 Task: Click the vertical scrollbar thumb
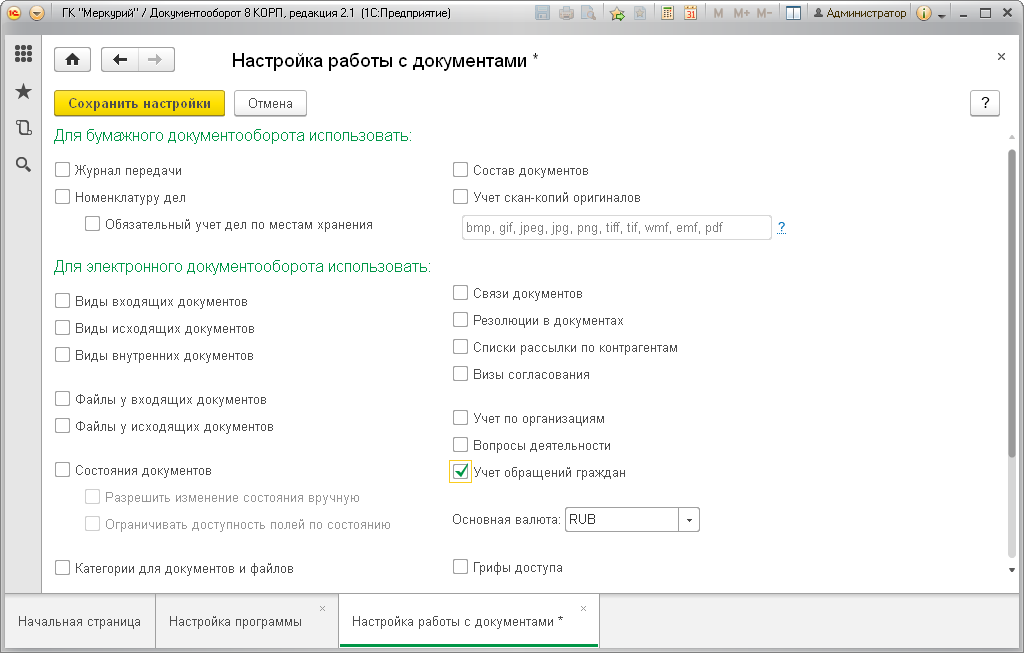point(1012,304)
